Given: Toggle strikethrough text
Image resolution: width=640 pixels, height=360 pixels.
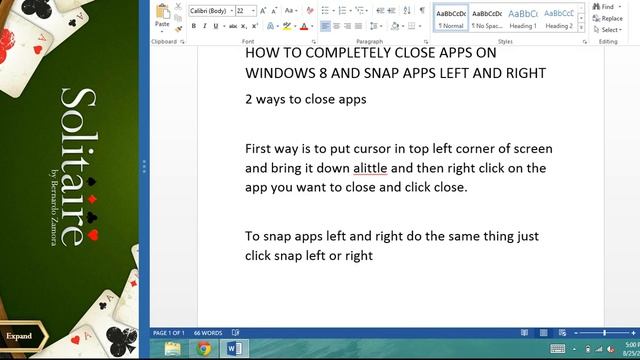Looking at the screenshot, I should click(233, 26).
